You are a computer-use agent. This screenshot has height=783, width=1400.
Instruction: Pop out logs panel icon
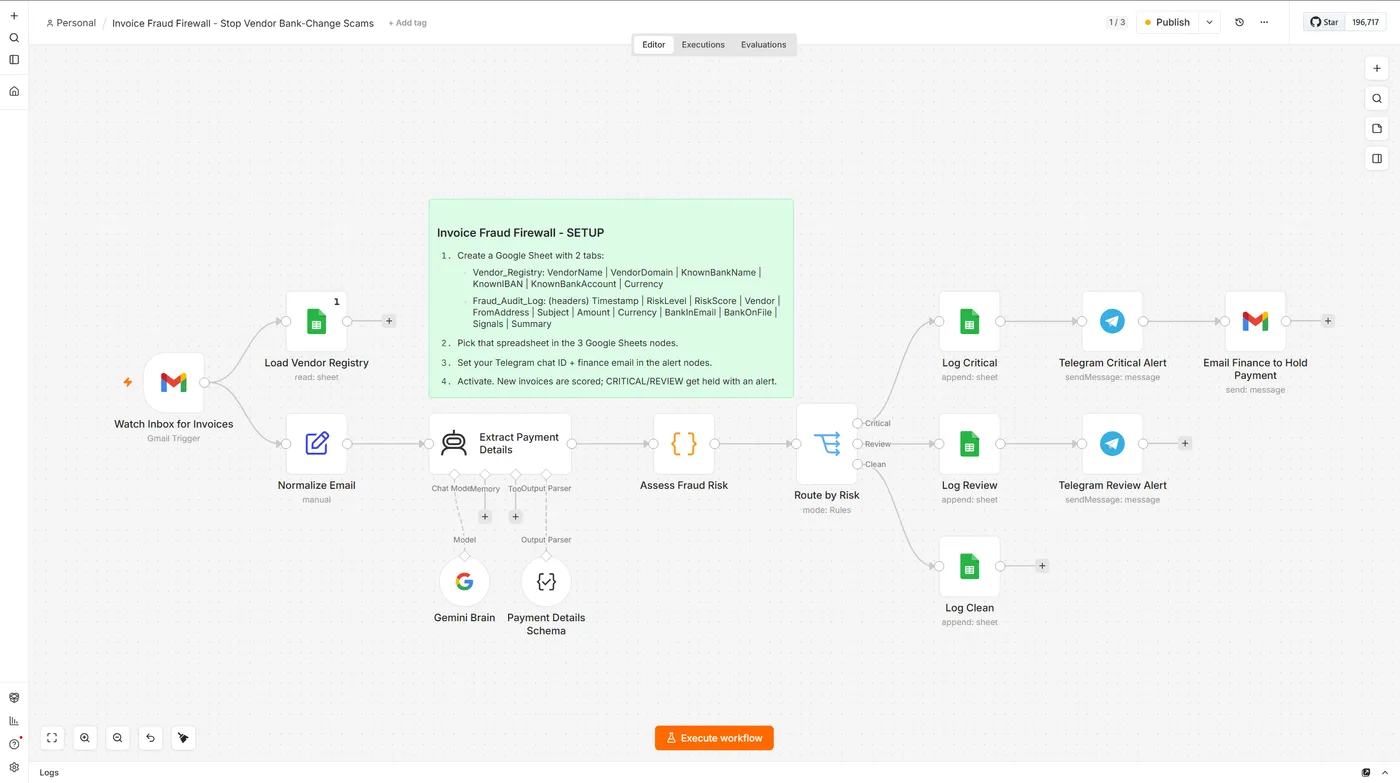click(x=1367, y=773)
